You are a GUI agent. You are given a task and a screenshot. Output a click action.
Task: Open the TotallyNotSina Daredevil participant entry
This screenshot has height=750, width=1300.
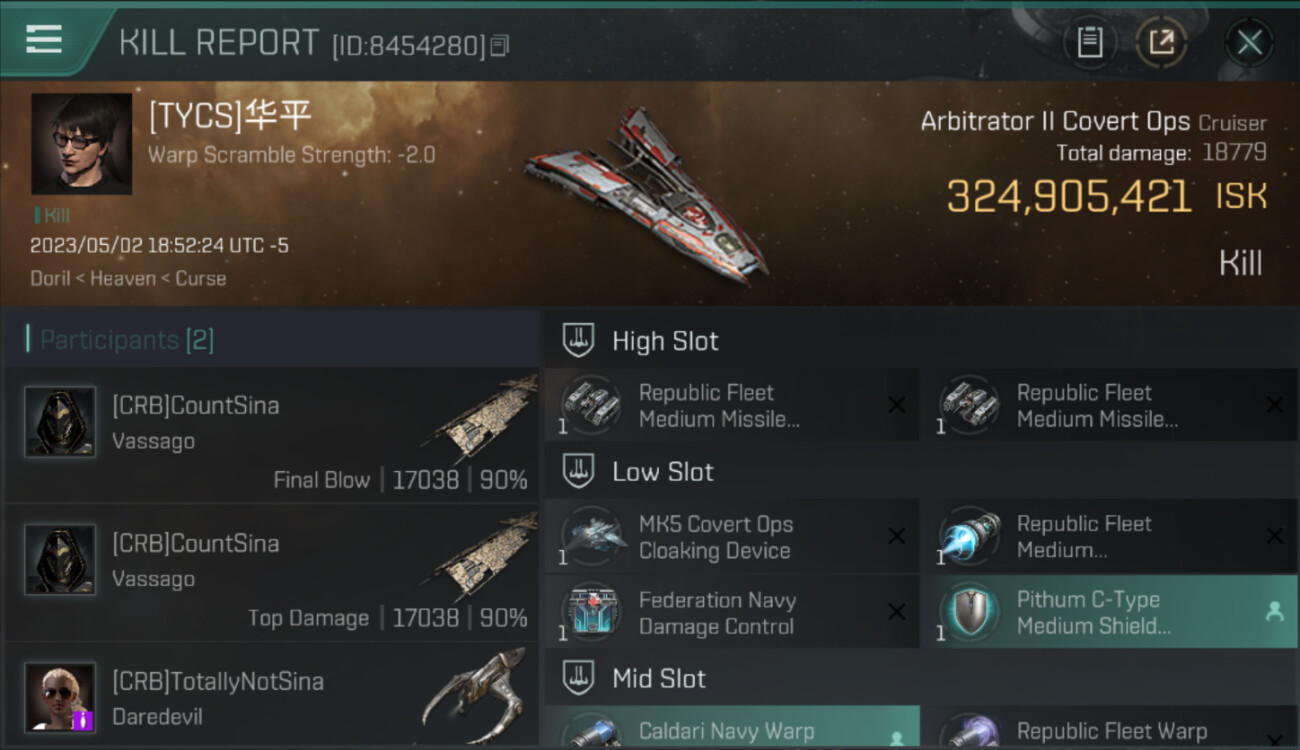272,696
